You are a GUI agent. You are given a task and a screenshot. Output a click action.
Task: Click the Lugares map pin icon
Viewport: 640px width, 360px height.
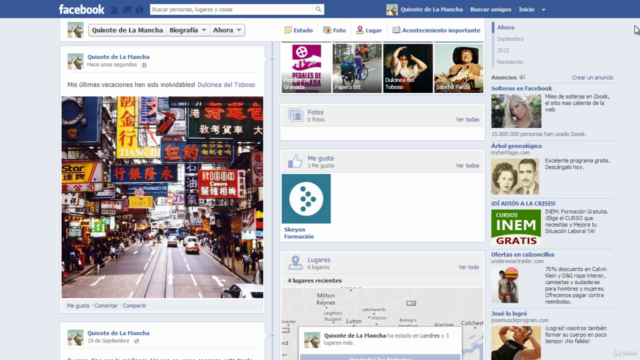click(295, 263)
